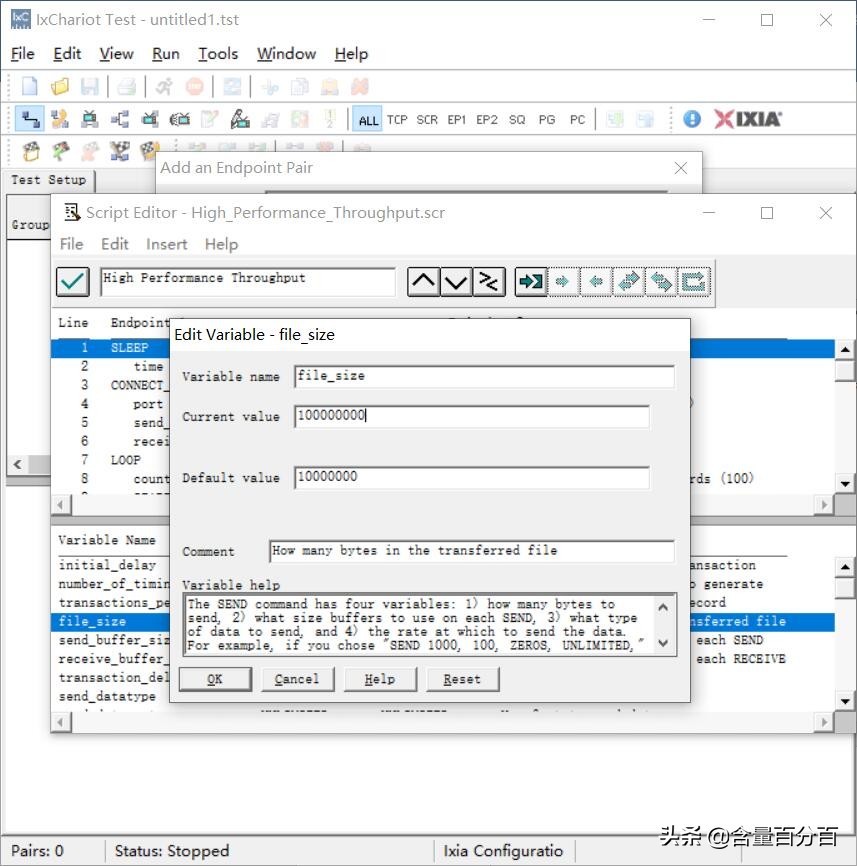Toggle the EP1 filter button
The image size is (857, 866).
[x=457, y=120]
